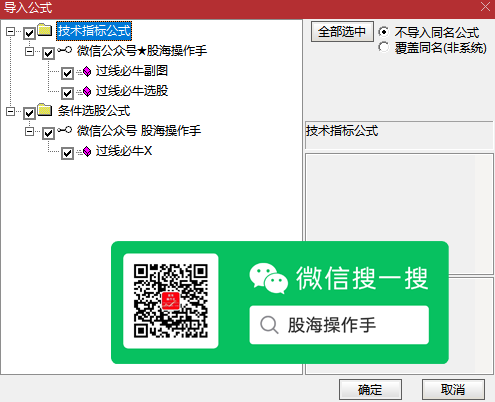Toggle the 微信公众号 股海操作手 checkbox under 条件选股公式
Viewport: 495px width, 402px height.
tap(48, 133)
